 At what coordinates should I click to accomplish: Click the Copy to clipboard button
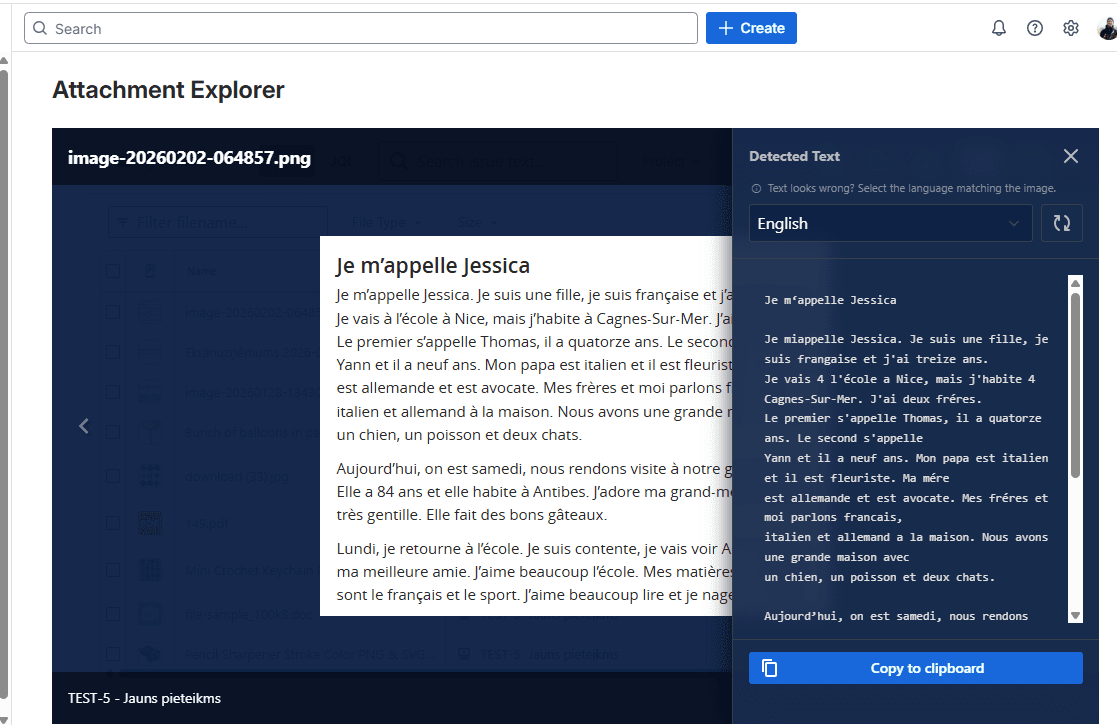coord(915,668)
